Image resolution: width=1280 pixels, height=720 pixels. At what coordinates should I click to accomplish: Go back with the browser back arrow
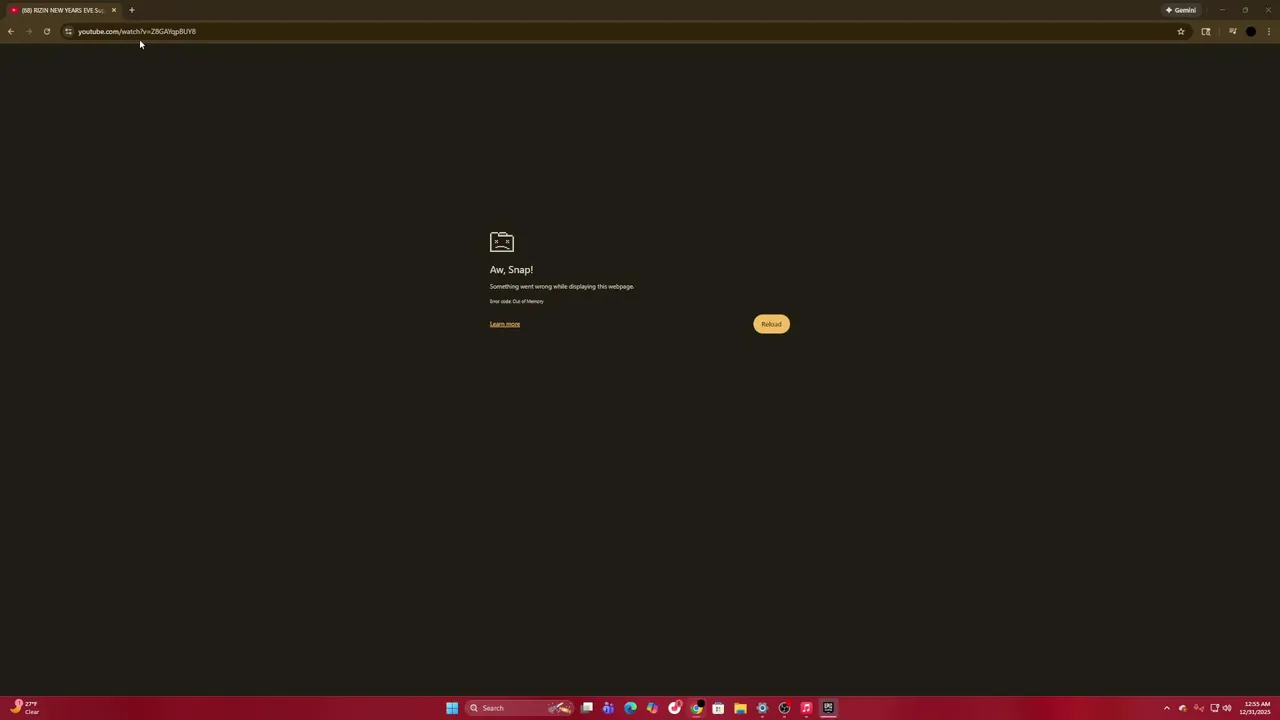click(x=11, y=31)
